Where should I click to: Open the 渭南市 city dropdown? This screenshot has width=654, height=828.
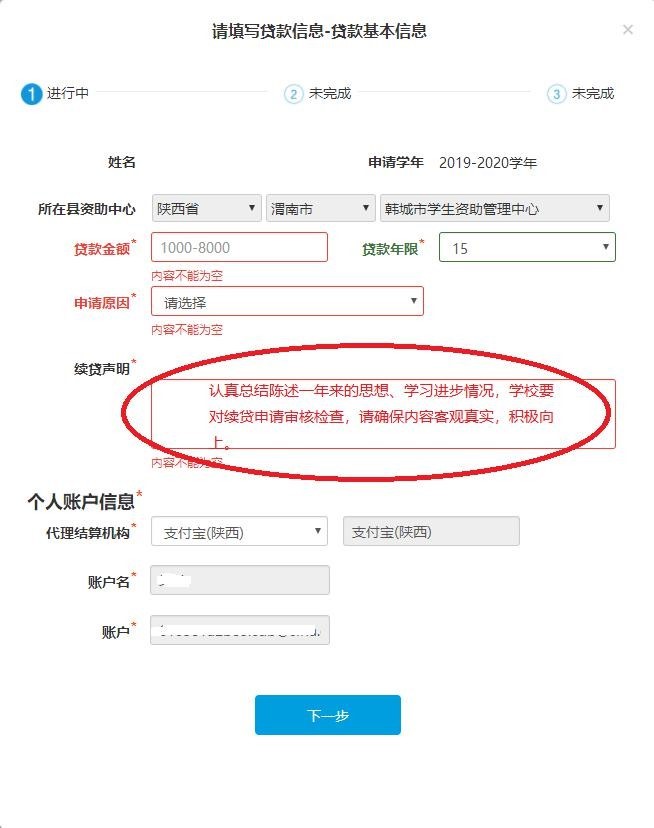321,208
